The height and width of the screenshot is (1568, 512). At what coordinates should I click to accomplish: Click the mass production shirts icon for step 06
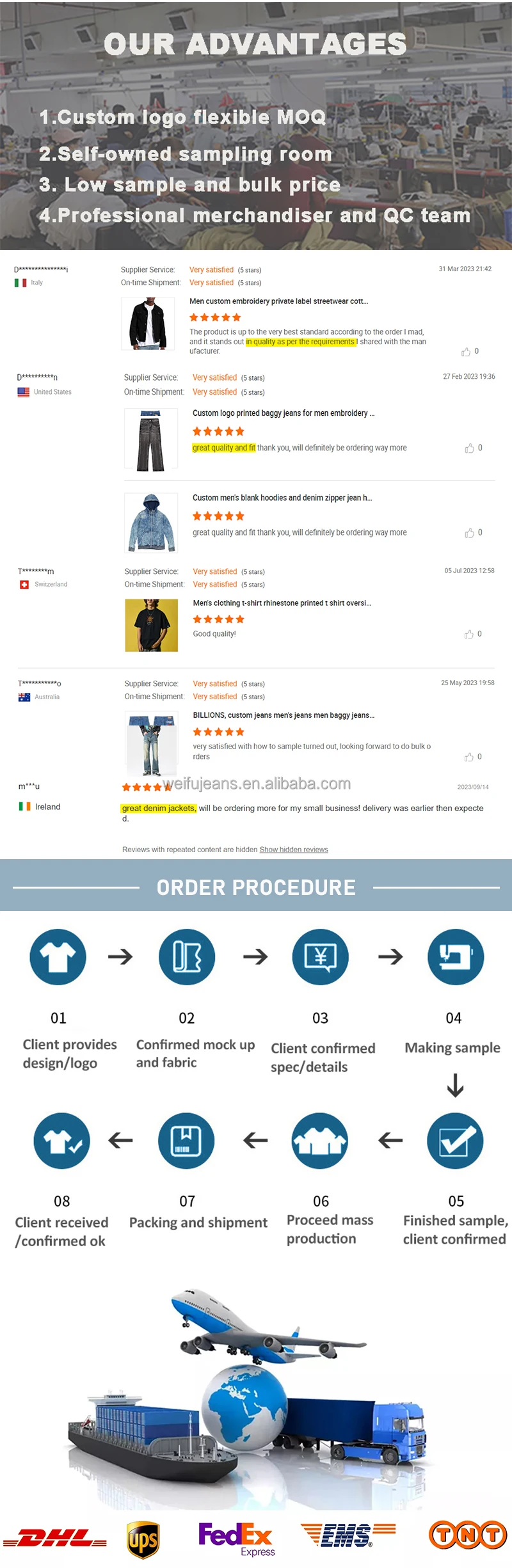click(320, 1140)
